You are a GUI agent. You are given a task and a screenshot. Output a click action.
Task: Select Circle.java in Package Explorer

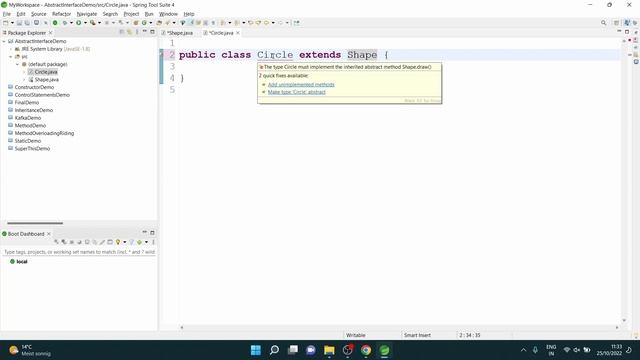click(x=43, y=72)
